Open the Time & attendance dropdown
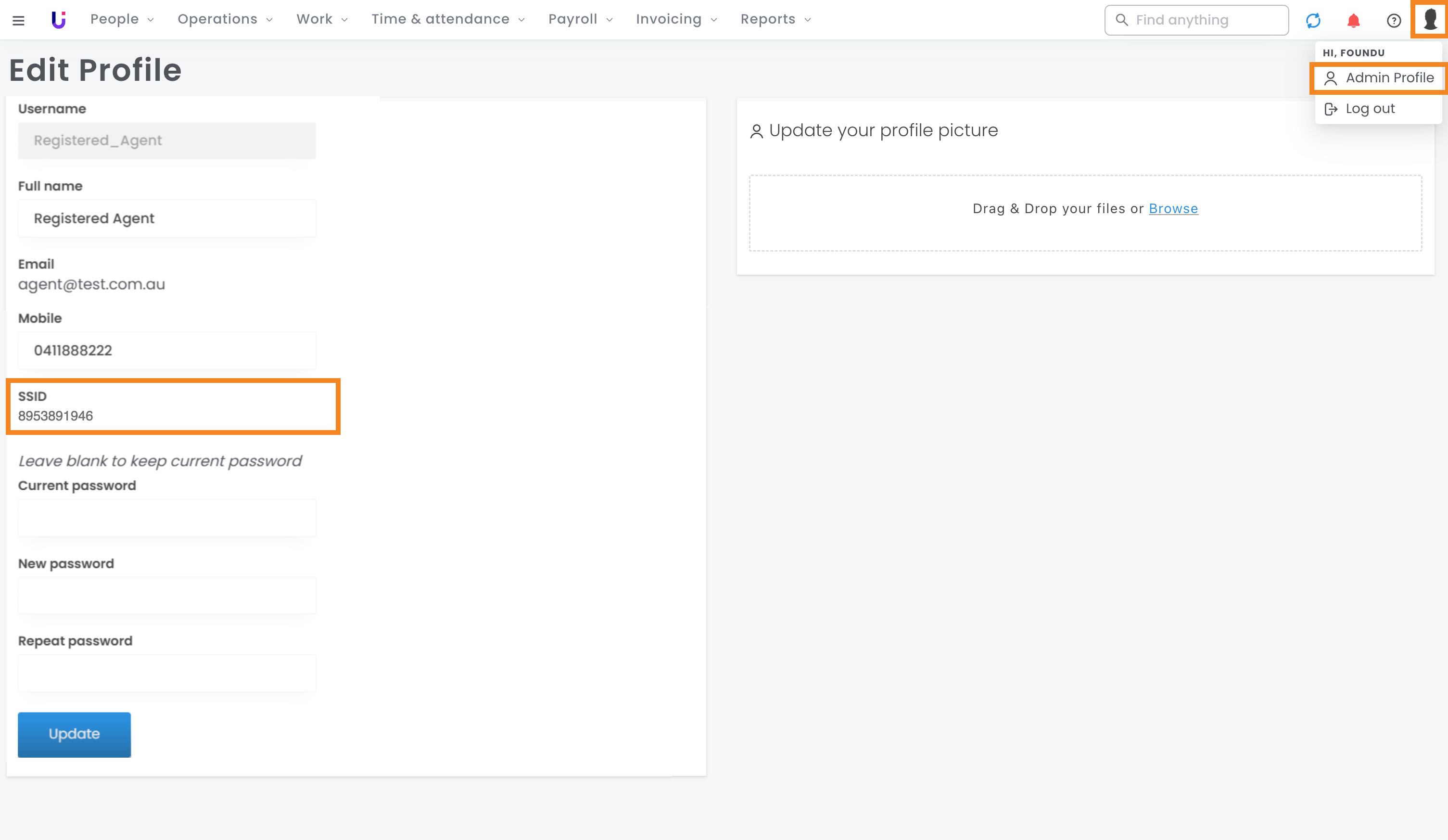 click(447, 19)
